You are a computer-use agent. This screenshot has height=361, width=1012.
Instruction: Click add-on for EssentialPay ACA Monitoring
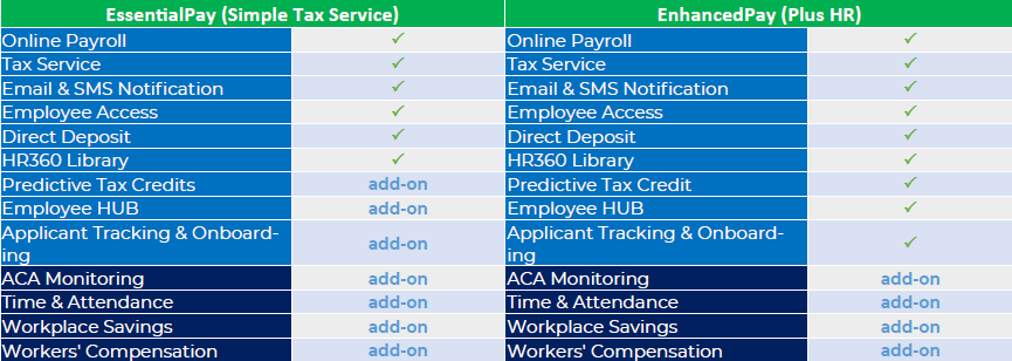[x=398, y=279]
